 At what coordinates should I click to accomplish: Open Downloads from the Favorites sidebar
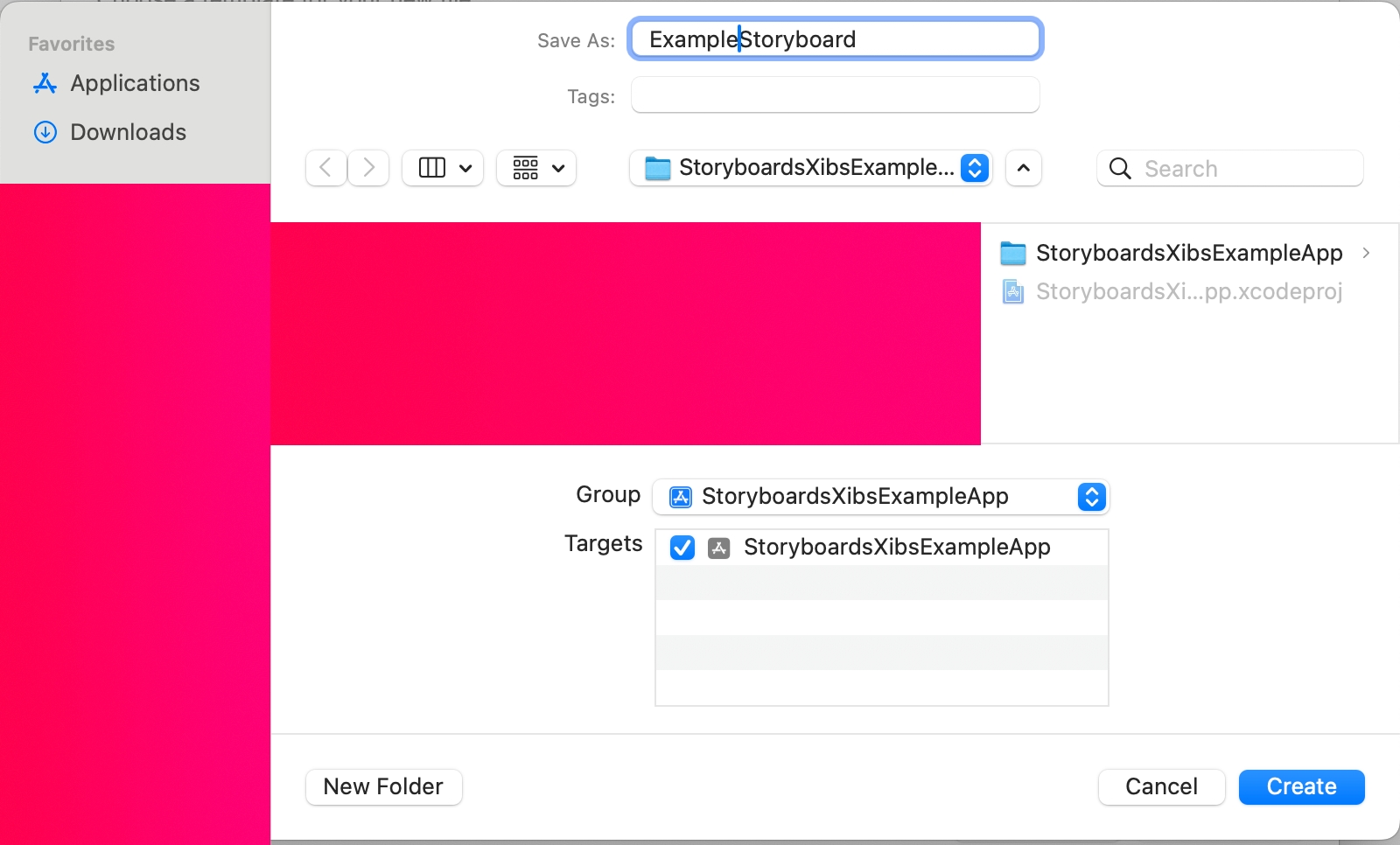tap(128, 132)
